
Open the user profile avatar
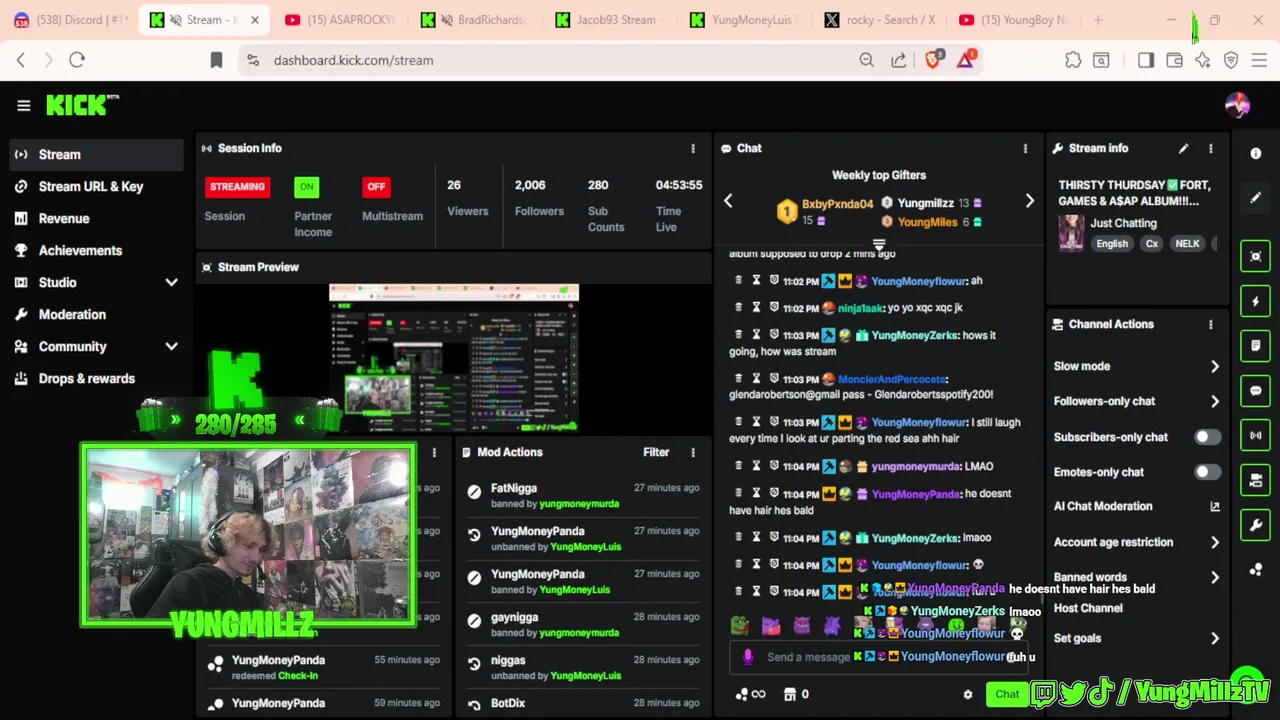1237,105
